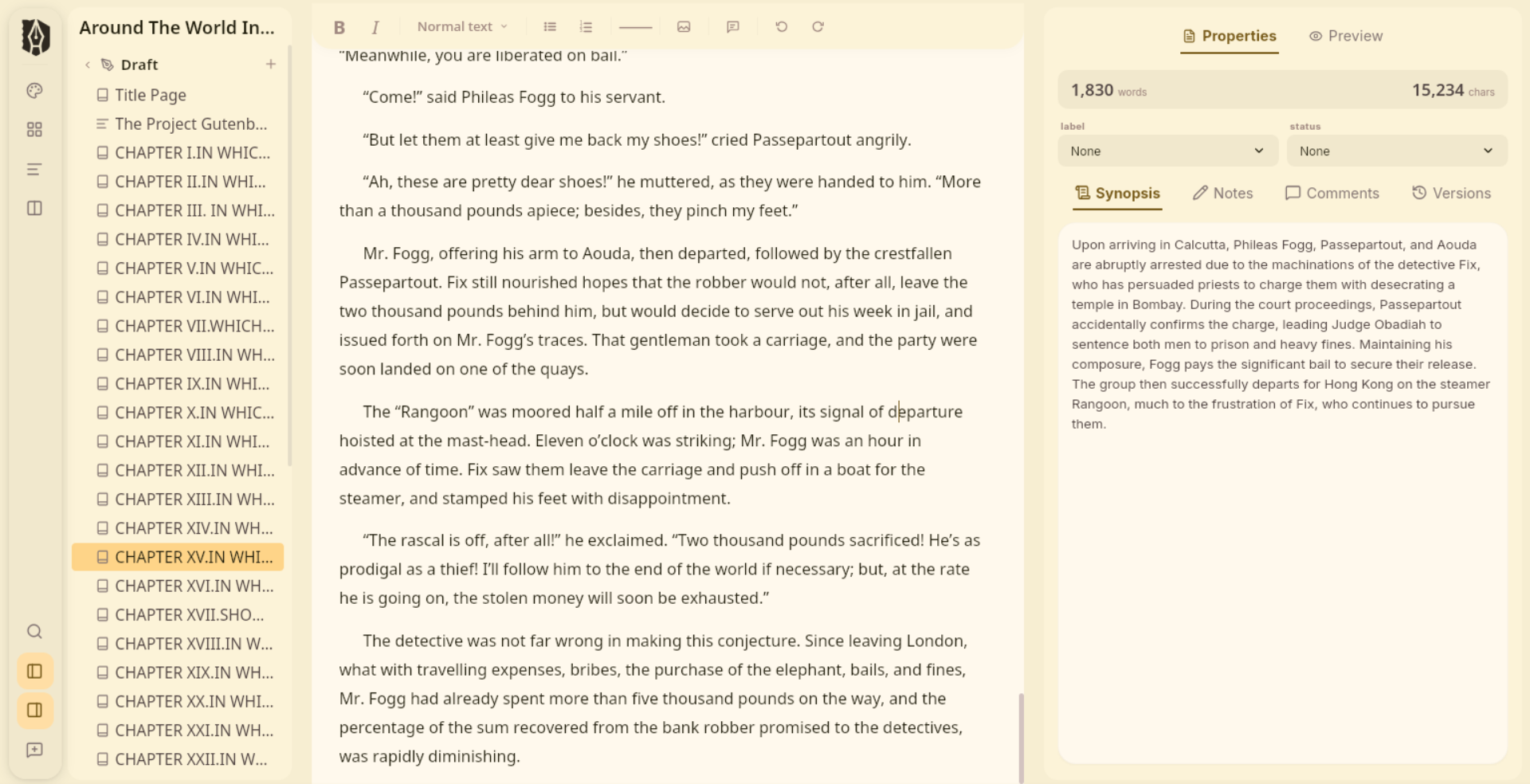Add new document with plus icon
This screenshot has width=1530, height=784.
tap(271, 64)
